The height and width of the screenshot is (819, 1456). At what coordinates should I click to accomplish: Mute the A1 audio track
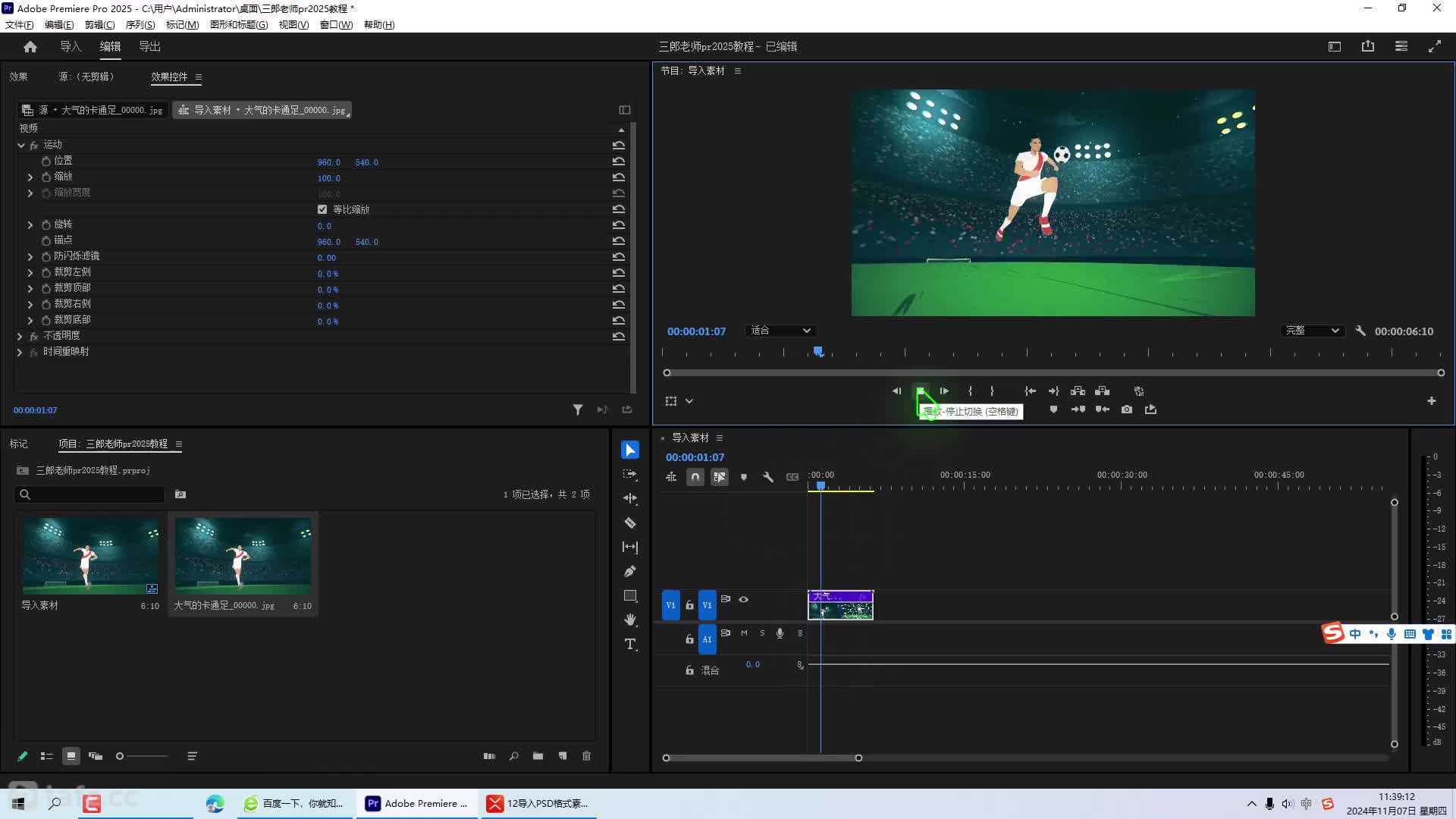pyautogui.click(x=744, y=633)
